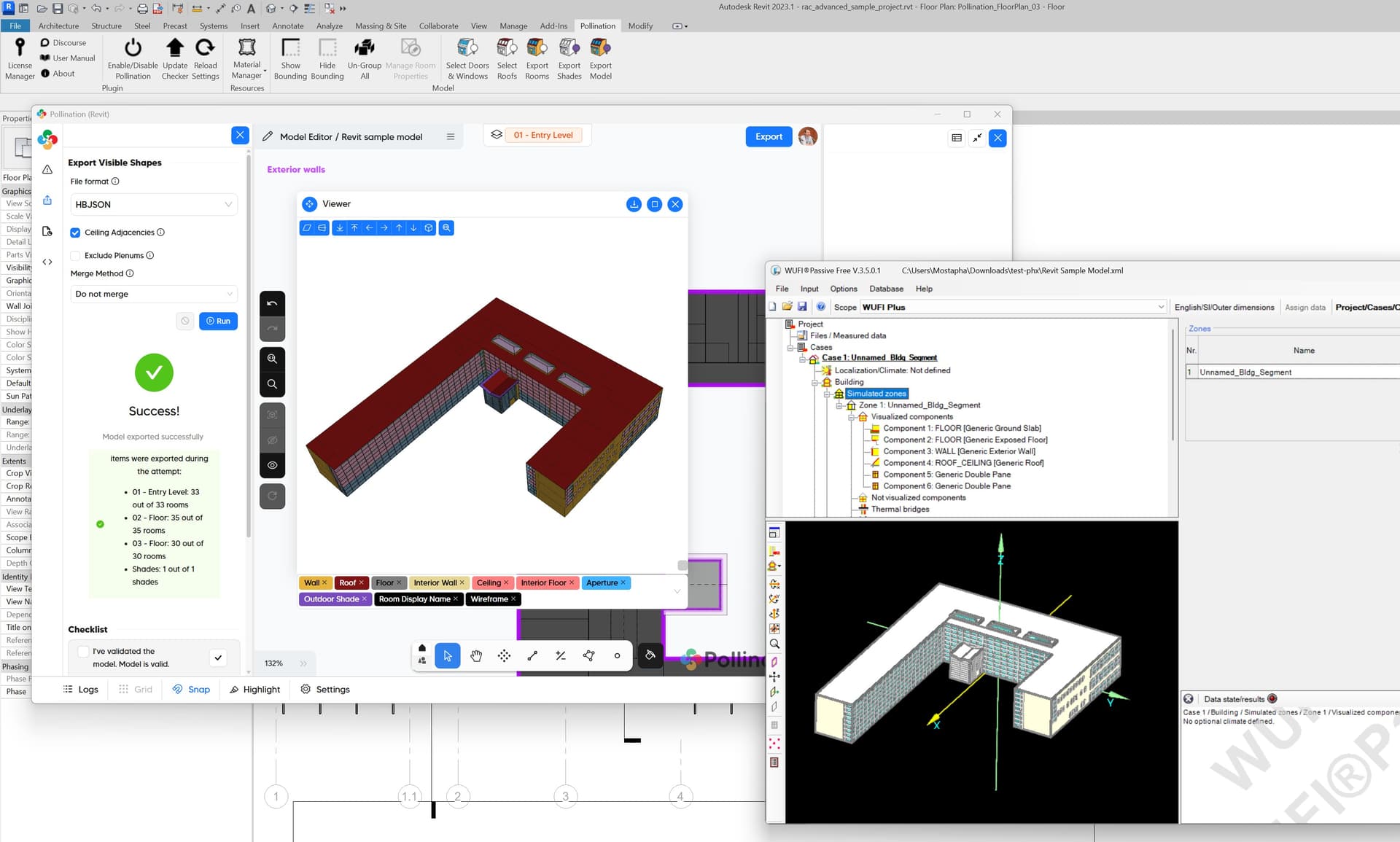Open the Massing & Site ribbon tab
The image size is (1400, 842).
pos(381,26)
